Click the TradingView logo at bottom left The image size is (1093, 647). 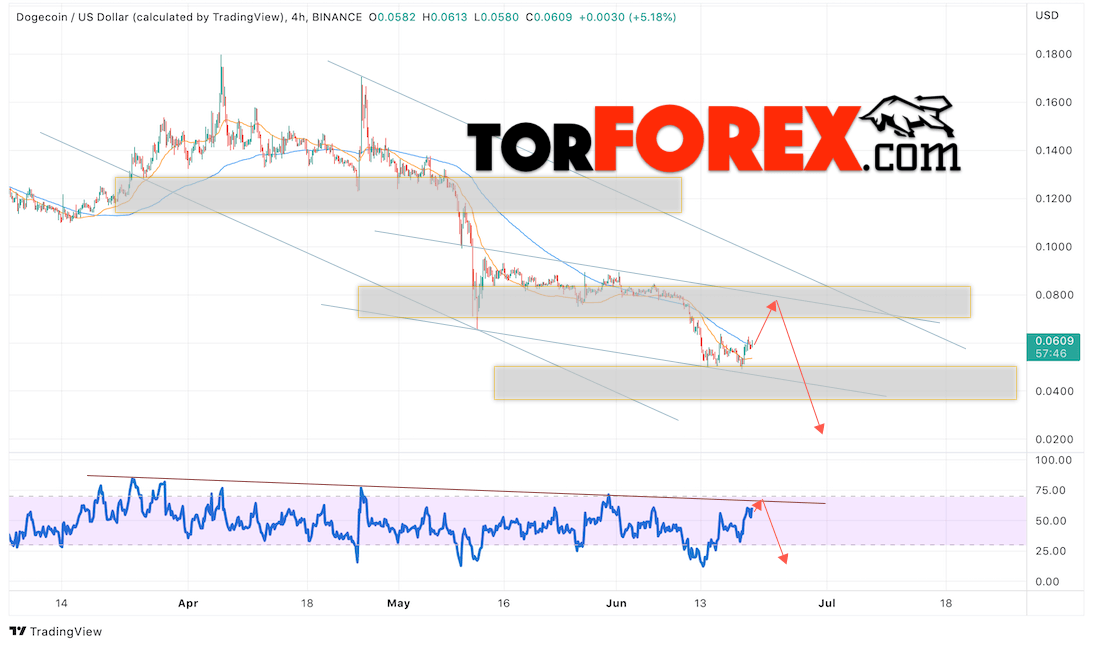[x=56, y=631]
